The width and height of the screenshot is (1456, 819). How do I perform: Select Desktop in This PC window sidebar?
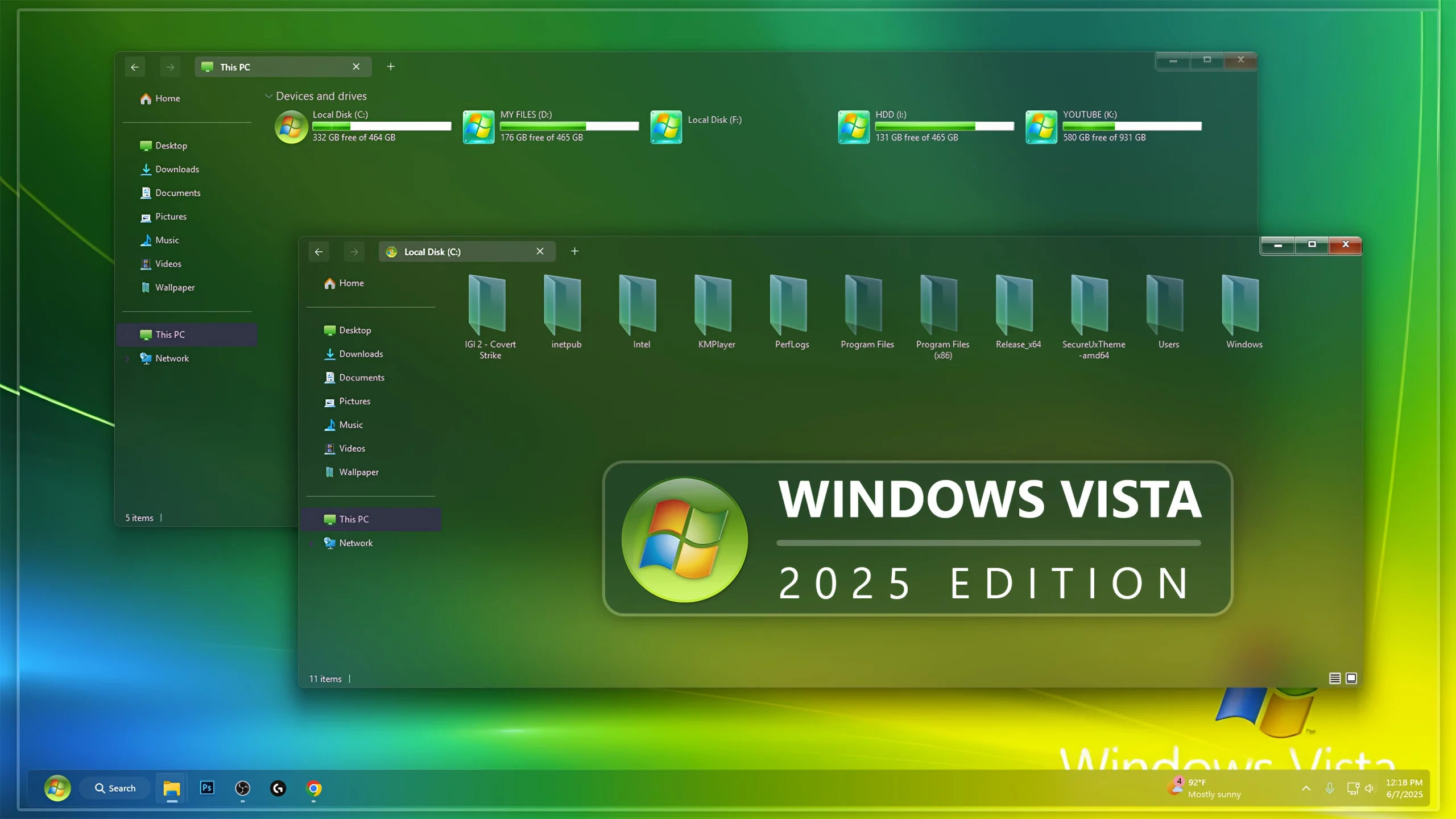(187, 146)
